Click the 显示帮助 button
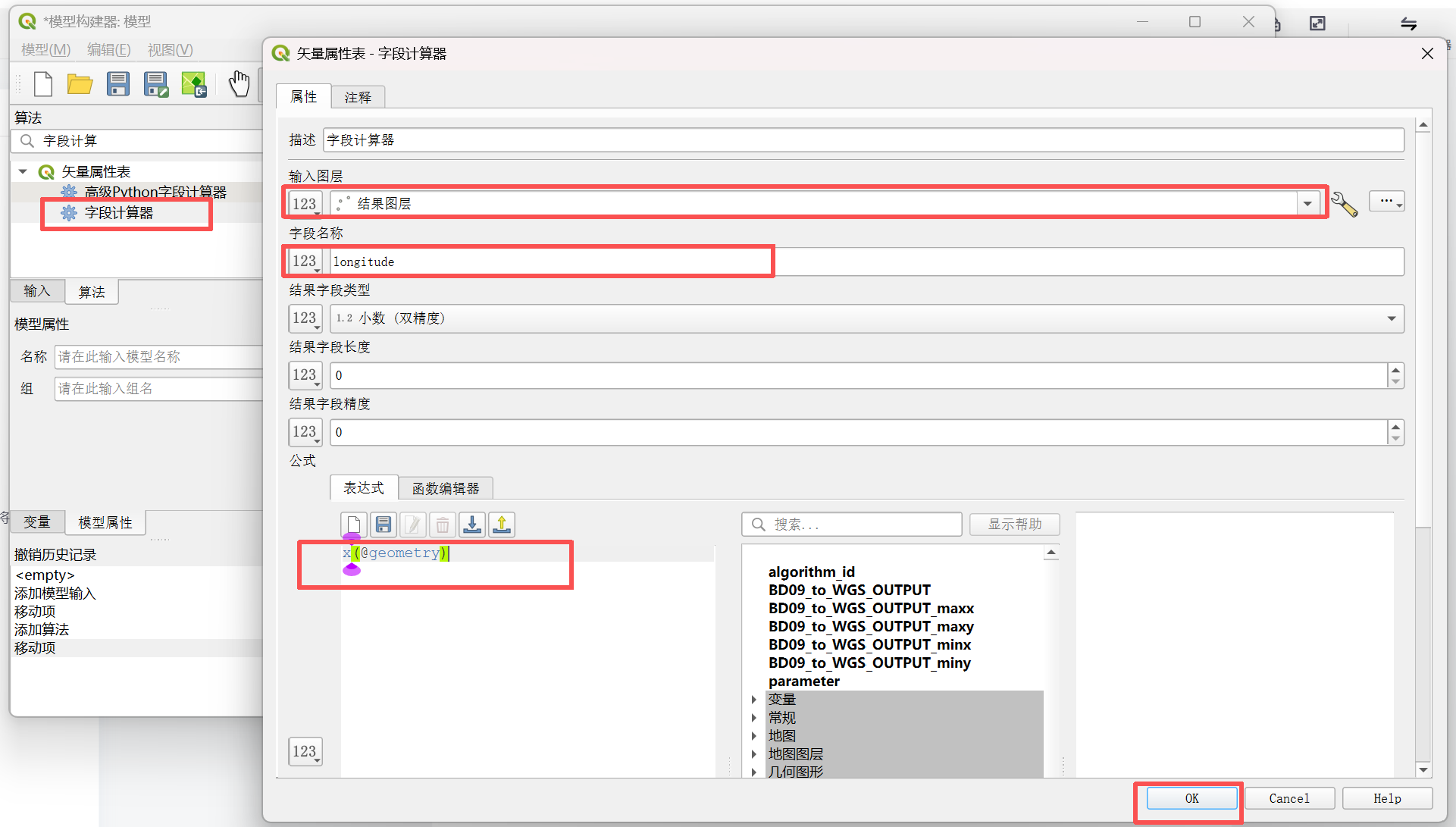Screen dimensions: 1456x827 [x=1014, y=525]
